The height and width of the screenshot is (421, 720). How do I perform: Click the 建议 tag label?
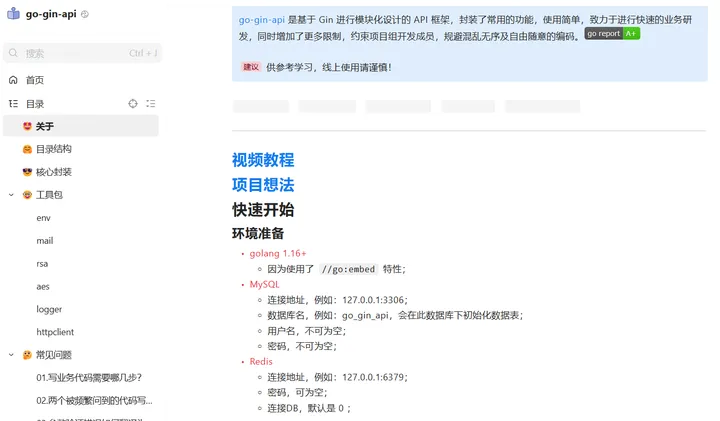tap(251, 67)
